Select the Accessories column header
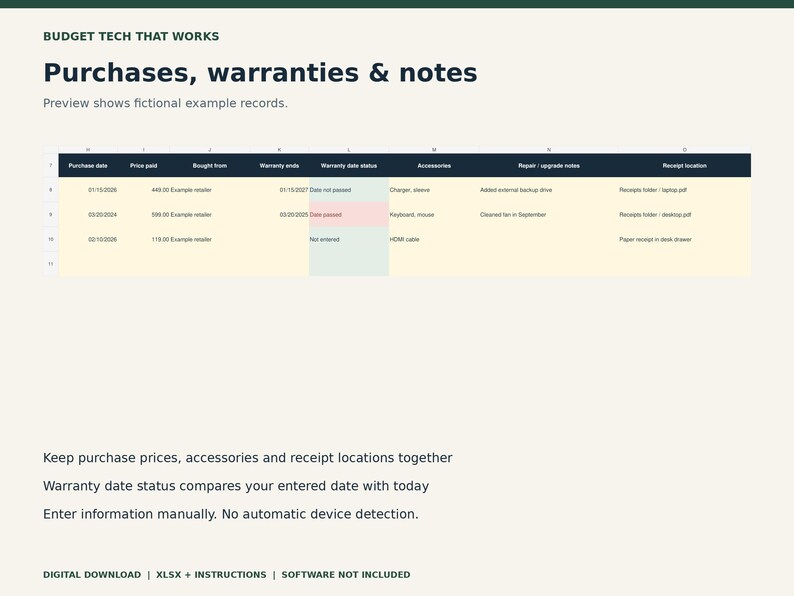Image resolution: width=794 pixels, height=596 pixels. coord(434,166)
